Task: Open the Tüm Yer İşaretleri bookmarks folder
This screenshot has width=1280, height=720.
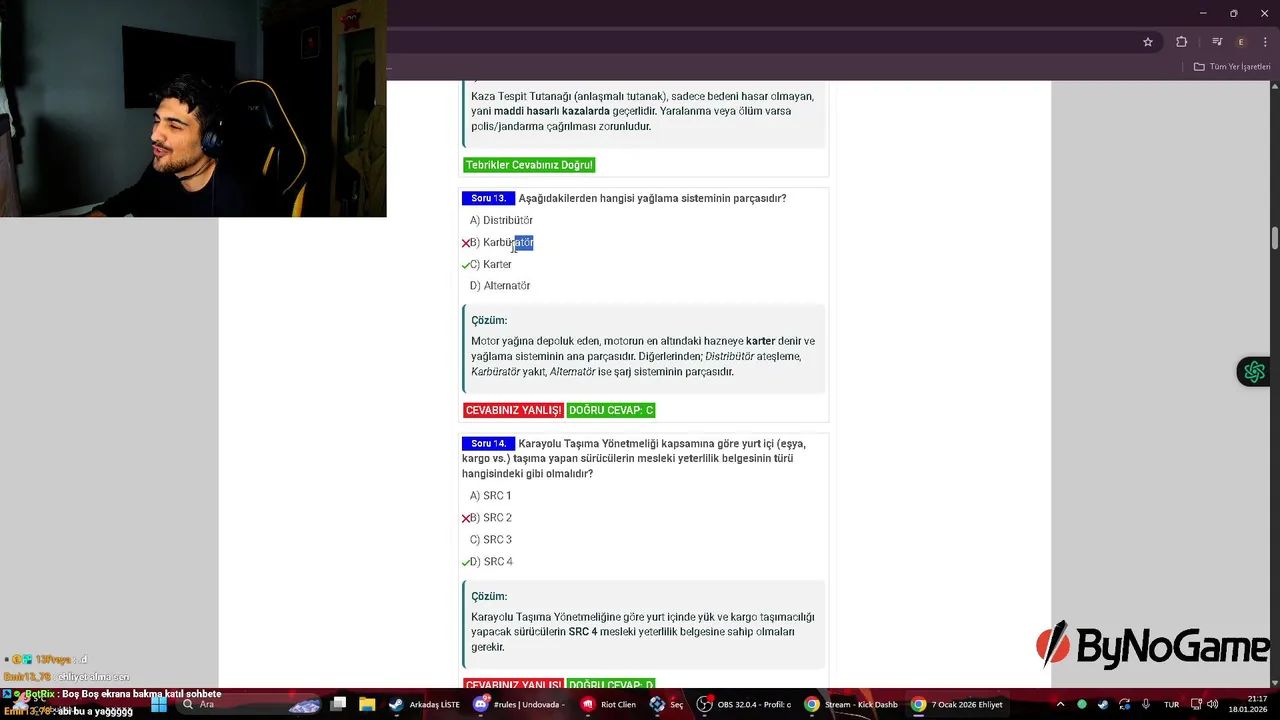Action: click(1232, 67)
